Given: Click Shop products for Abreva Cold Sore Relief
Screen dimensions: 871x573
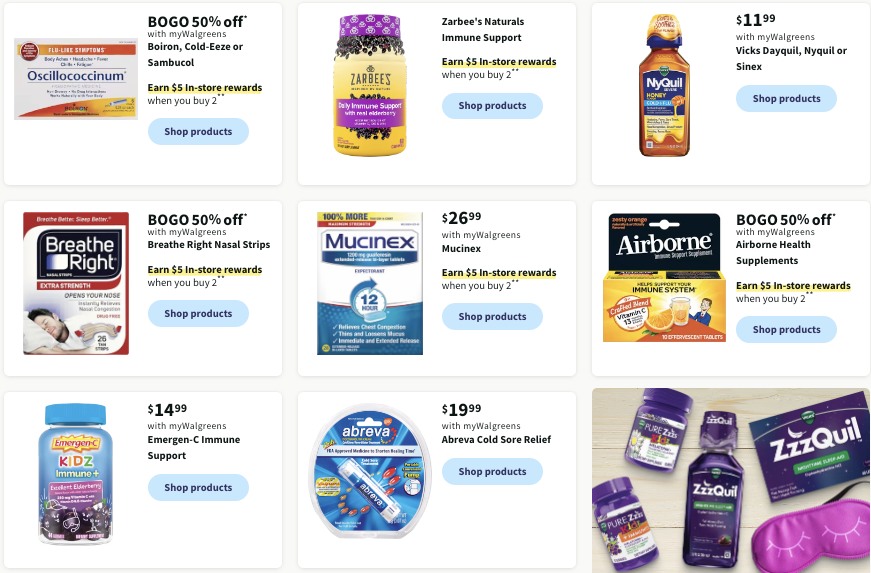Looking at the screenshot, I should [x=492, y=471].
